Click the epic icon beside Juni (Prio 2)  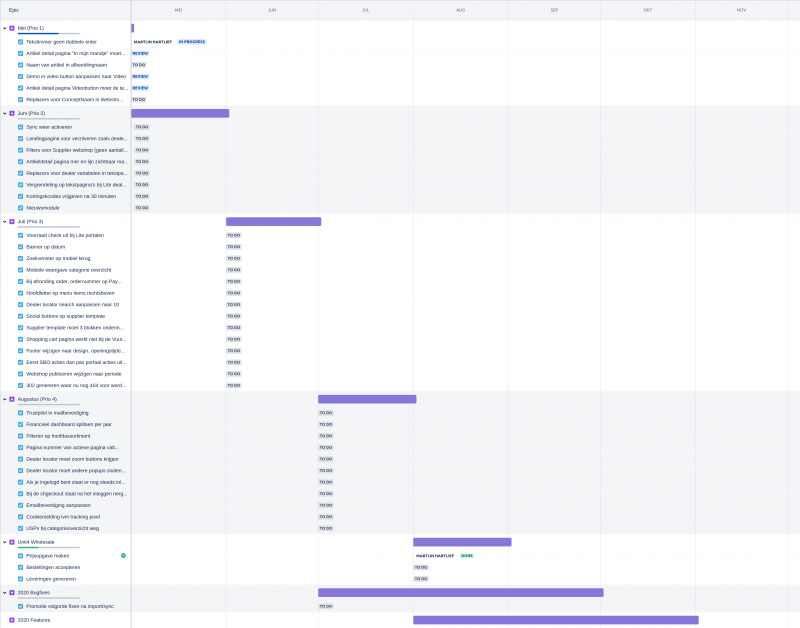click(12, 113)
